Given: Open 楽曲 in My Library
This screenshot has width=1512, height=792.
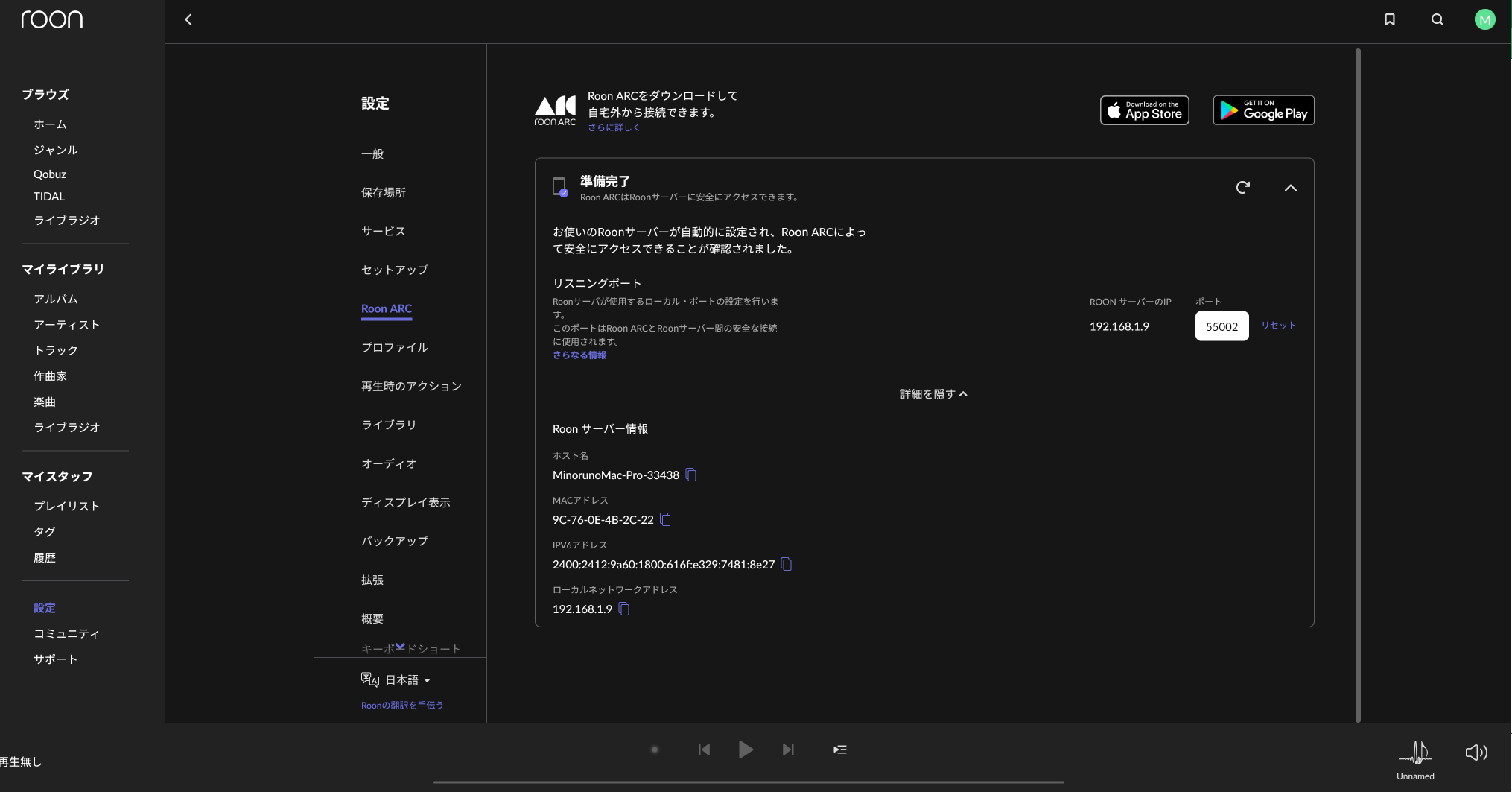Looking at the screenshot, I should [45, 402].
